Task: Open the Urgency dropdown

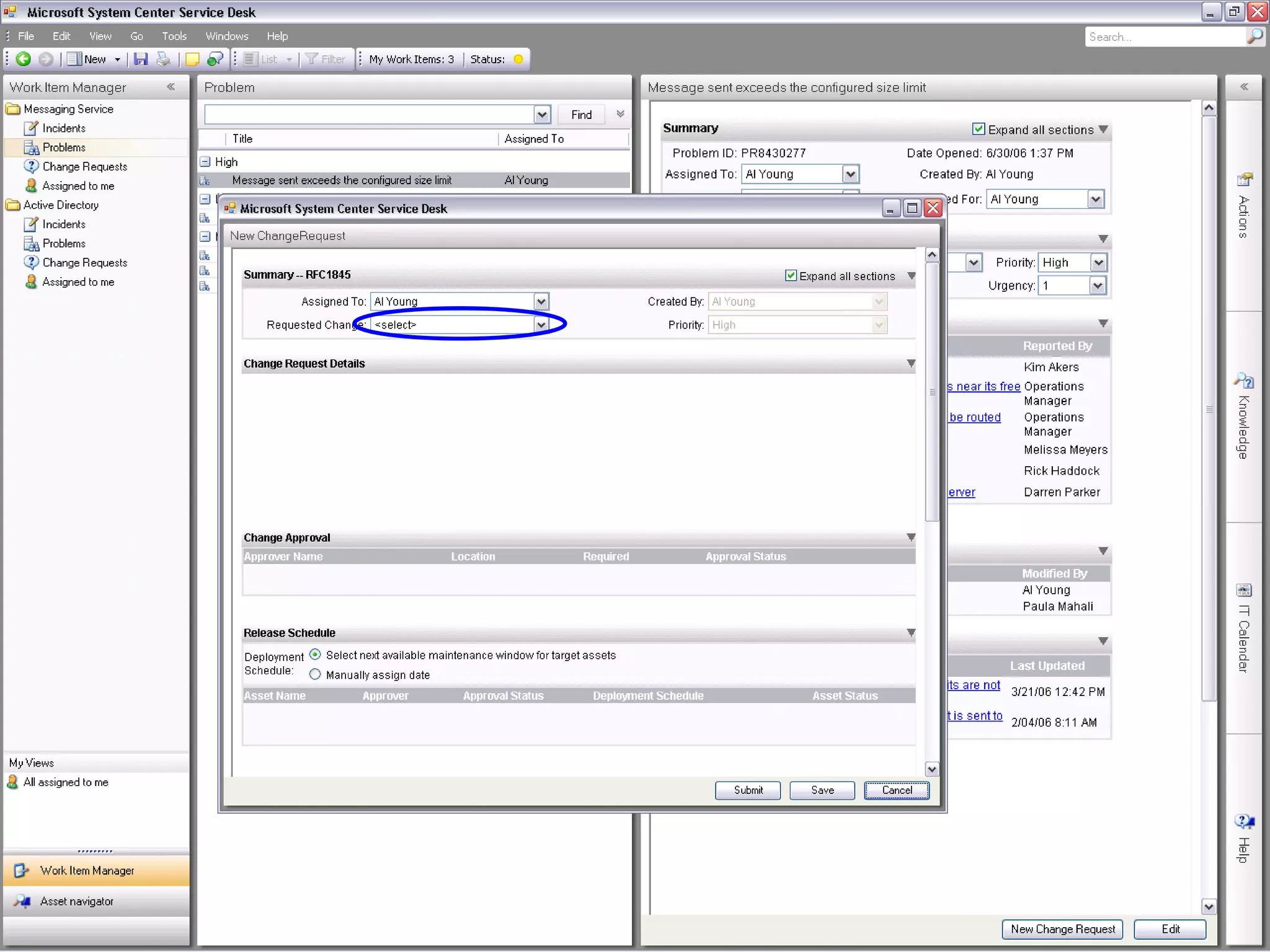Action: tap(1098, 286)
